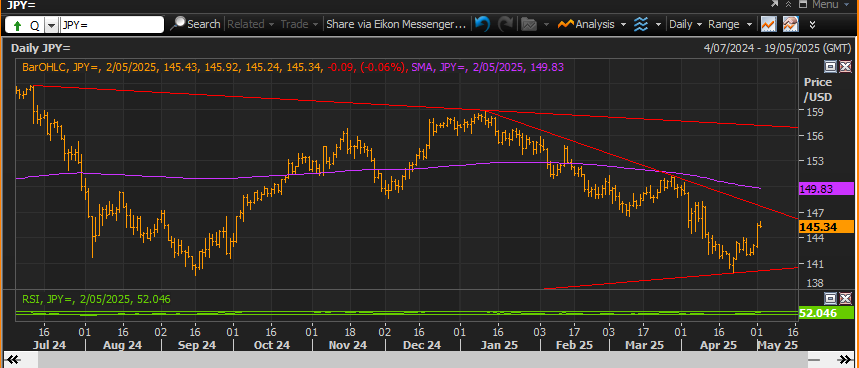Click the orange line chart icon
The width and height of the screenshot is (859, 368).
pos(768,24)
